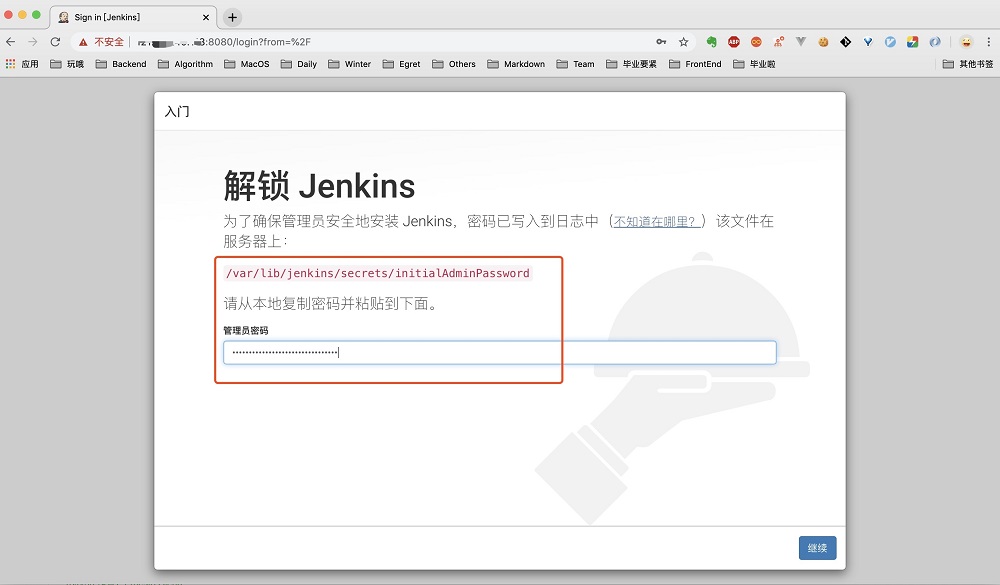This screenshot has height=585, width=1000.
Task: Click the black diamond git extension icon
Action: (846, 42)
